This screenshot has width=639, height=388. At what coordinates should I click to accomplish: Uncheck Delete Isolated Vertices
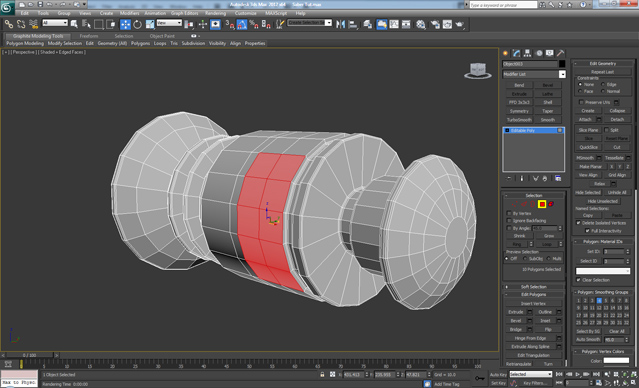click(578, 223)
